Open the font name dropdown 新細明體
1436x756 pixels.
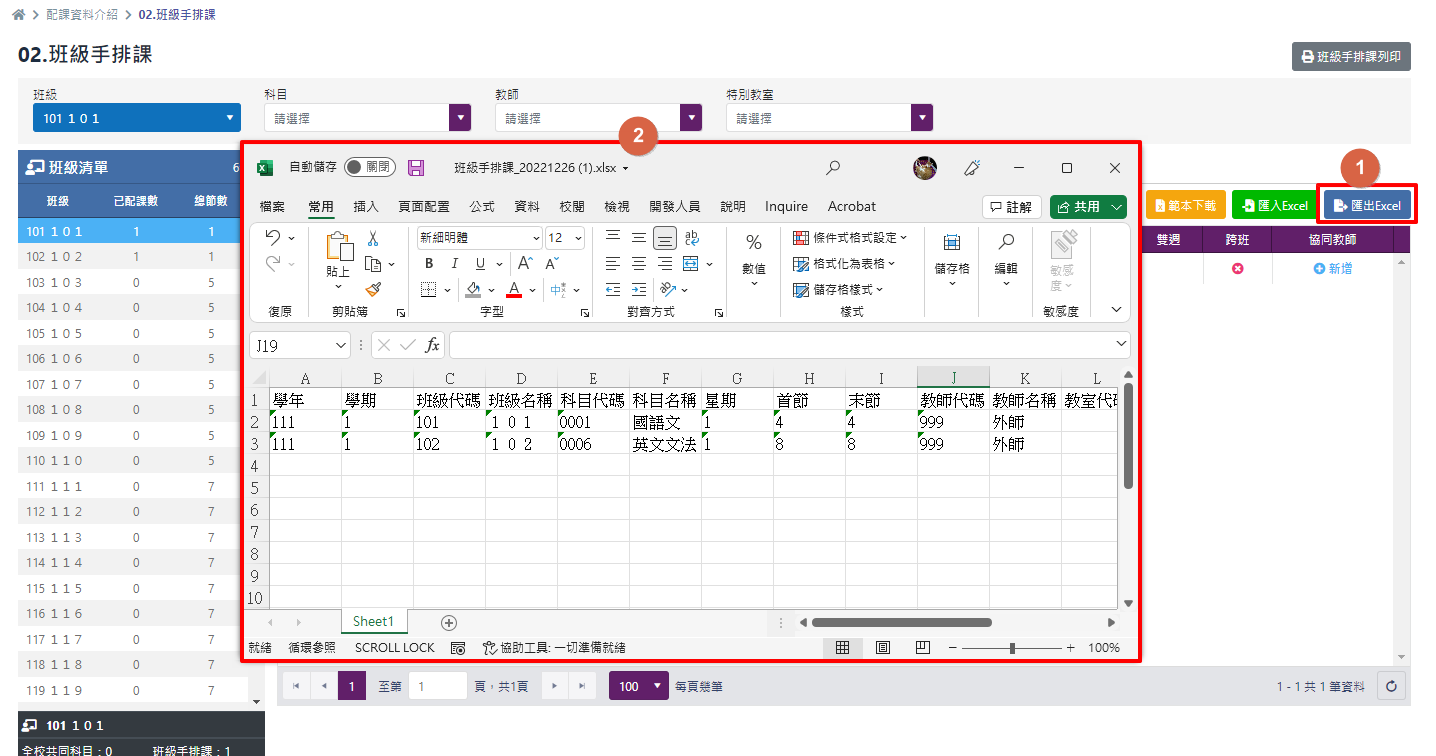(536, 238)
